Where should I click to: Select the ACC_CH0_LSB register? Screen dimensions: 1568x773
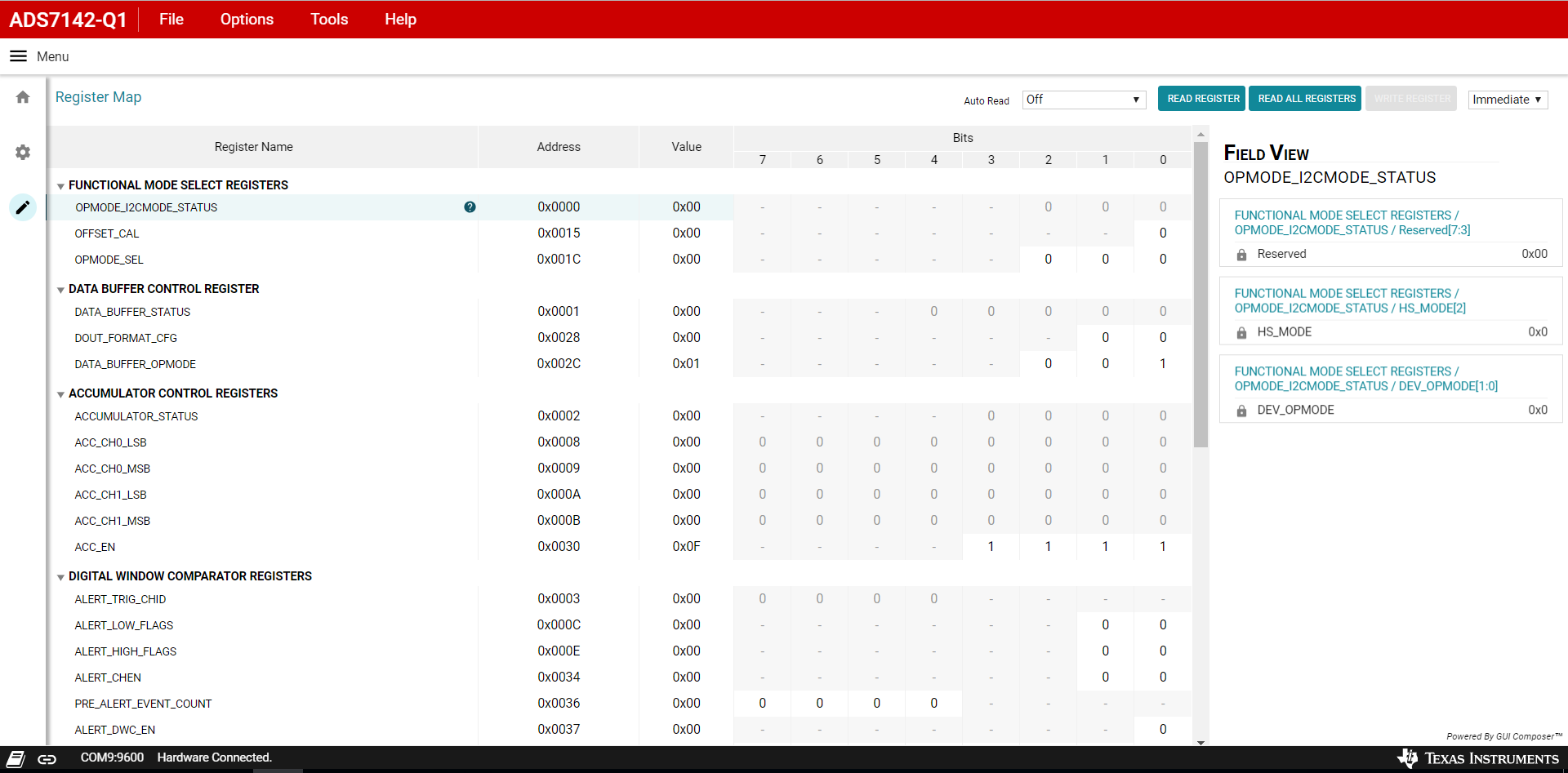[110, 442]
